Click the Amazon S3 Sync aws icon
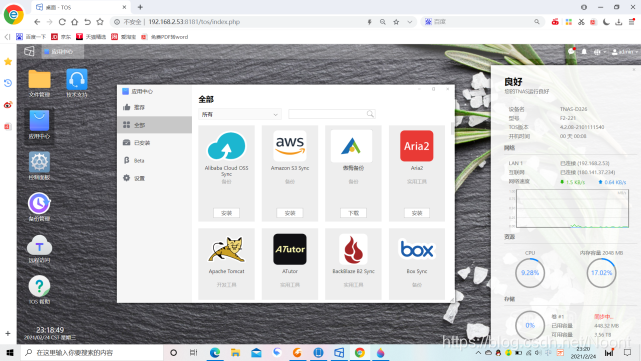Viewport: 641px width, 361px height. pos(290,146)
